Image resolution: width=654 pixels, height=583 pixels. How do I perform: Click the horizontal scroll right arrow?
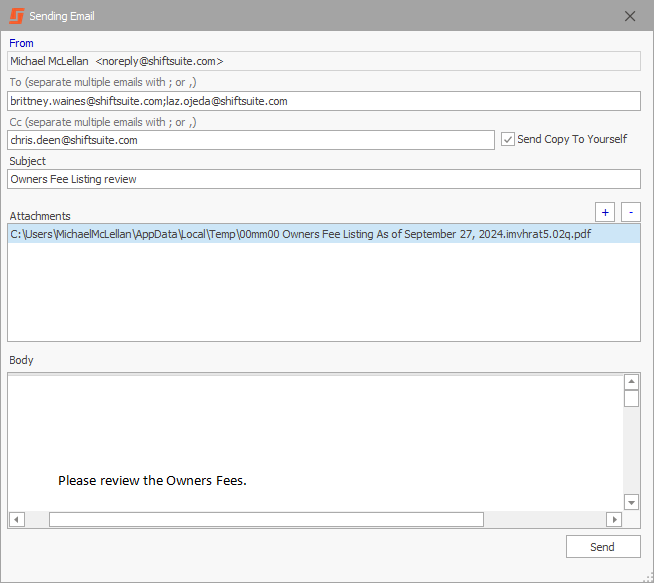click(614, 520)
